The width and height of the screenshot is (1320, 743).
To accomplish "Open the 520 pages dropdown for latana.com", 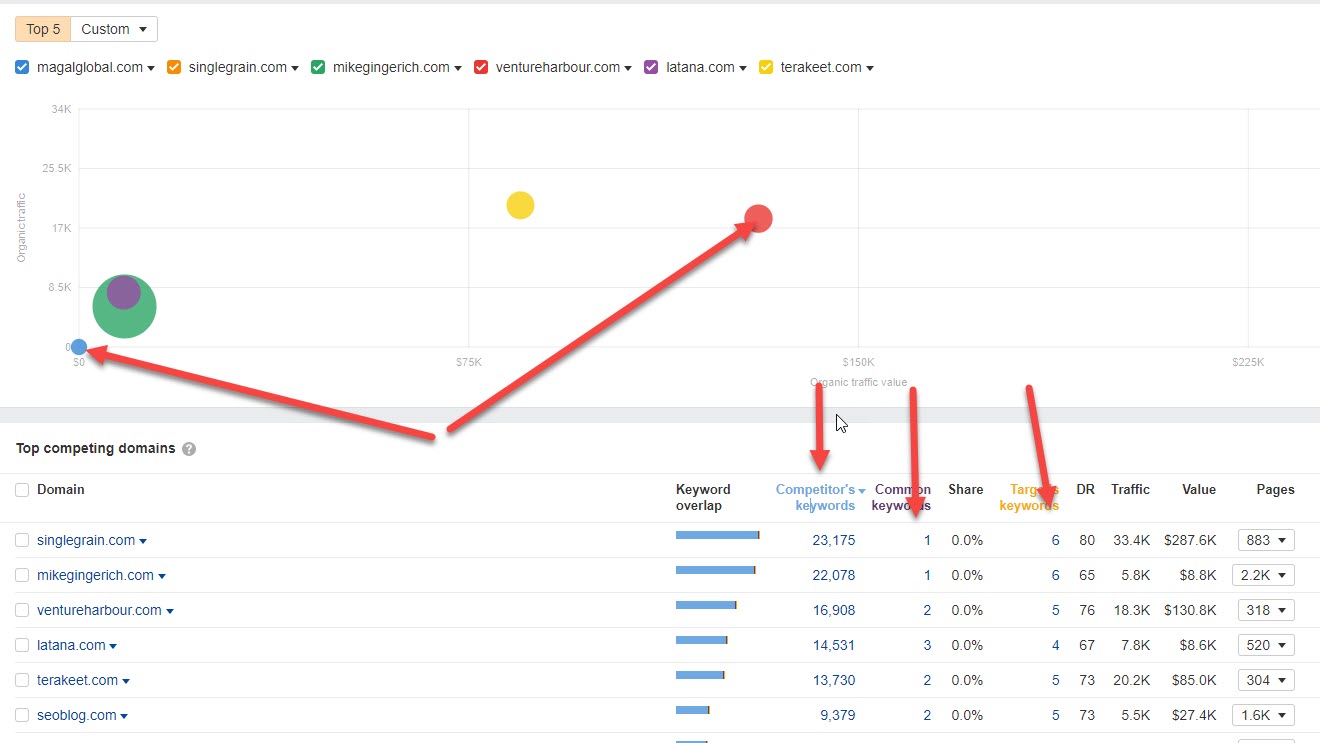I will 1266,645.
